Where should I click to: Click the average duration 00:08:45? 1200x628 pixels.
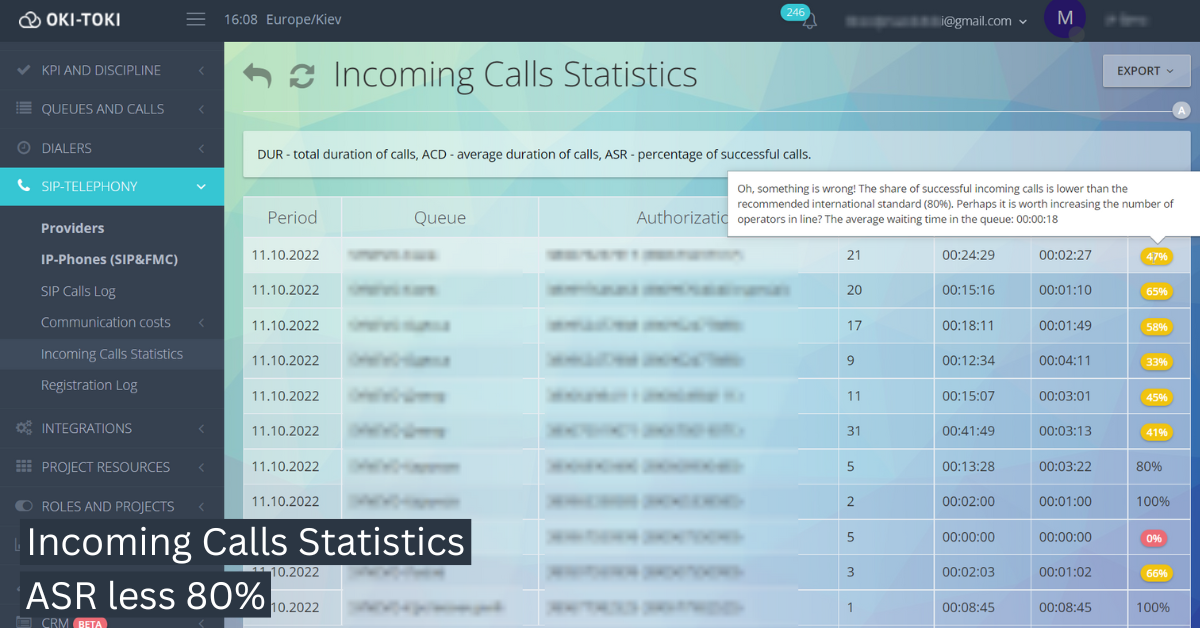tap(1065, 607)
